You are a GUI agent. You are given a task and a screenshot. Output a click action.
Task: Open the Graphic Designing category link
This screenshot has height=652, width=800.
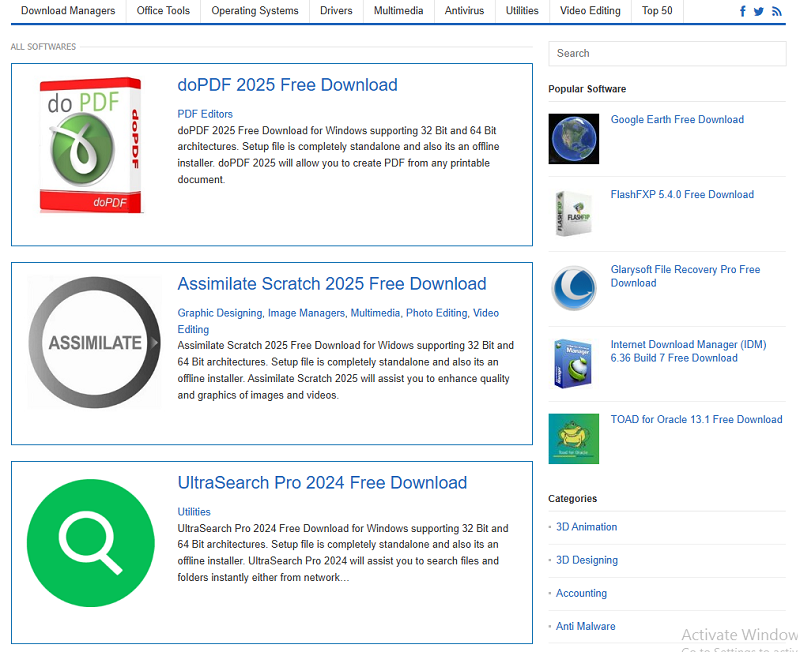(x=220, y=313)
